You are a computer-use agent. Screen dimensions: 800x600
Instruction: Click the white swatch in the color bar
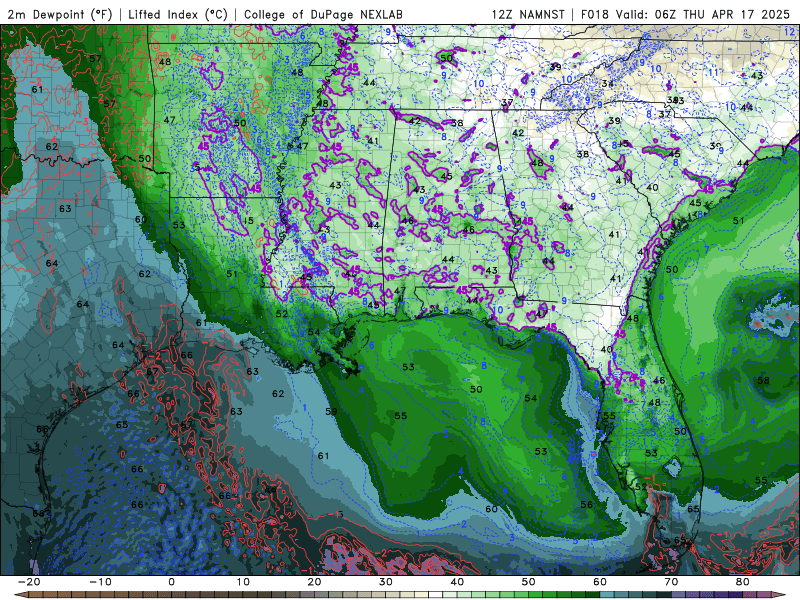pos(436,595)
